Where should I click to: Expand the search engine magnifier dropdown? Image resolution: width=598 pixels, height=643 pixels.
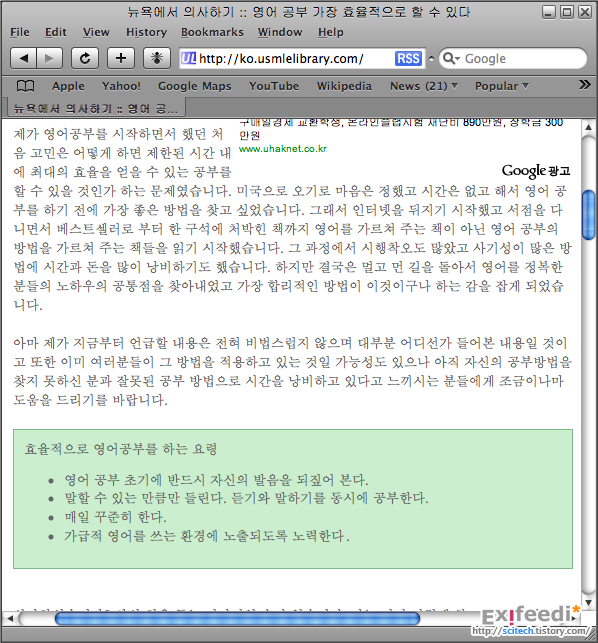tap(452, 59)
